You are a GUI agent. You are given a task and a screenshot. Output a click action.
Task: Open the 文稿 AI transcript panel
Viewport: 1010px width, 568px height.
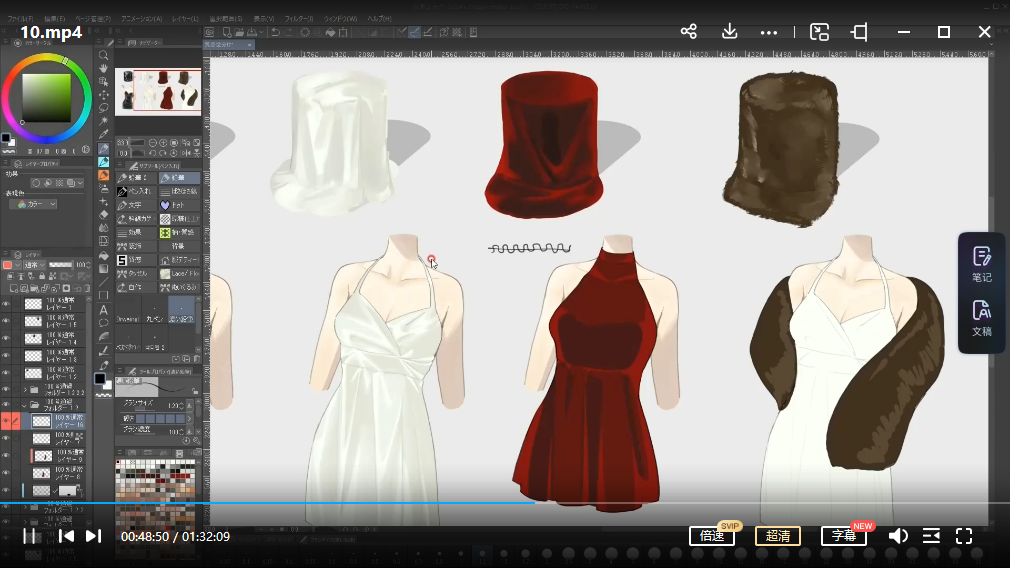point(981,318)
